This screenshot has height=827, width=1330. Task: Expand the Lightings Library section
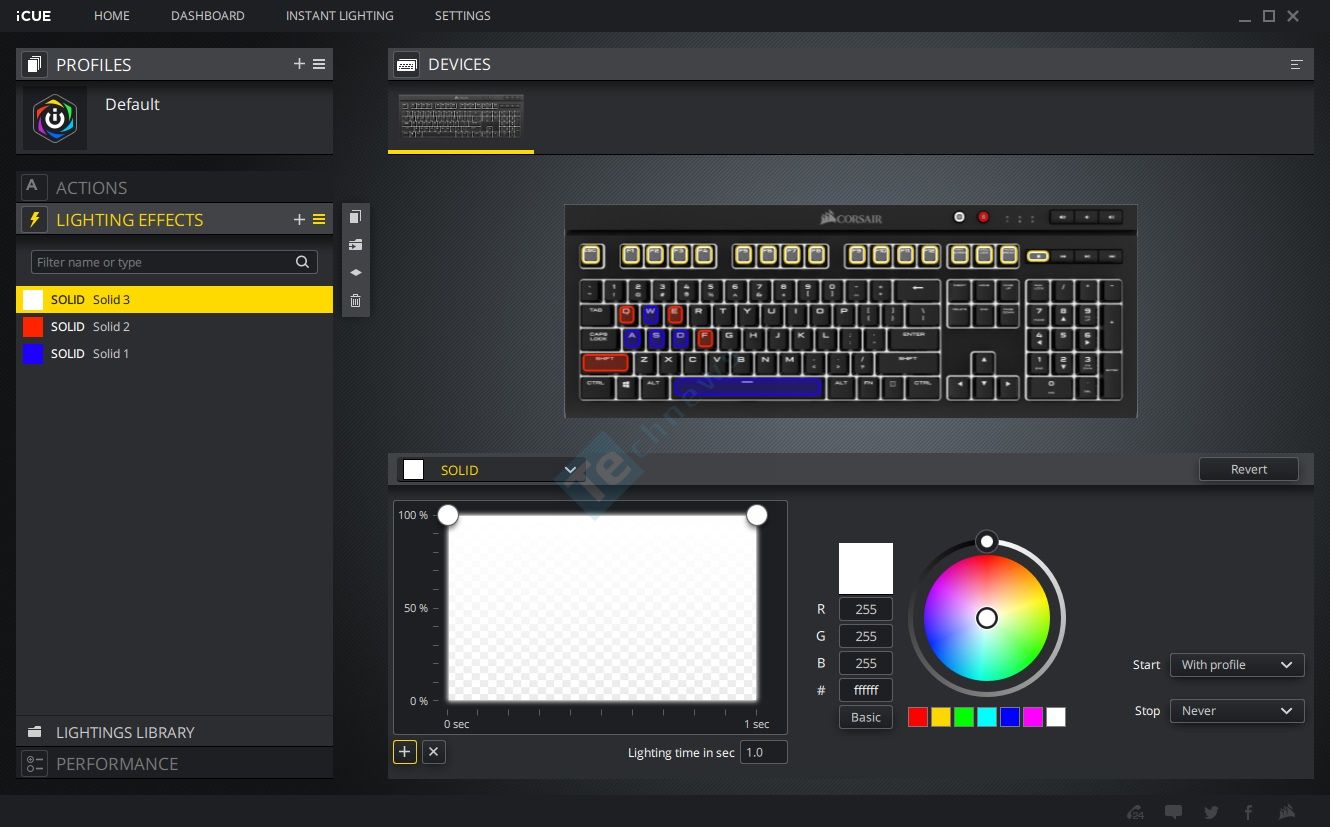pos(174,732)
